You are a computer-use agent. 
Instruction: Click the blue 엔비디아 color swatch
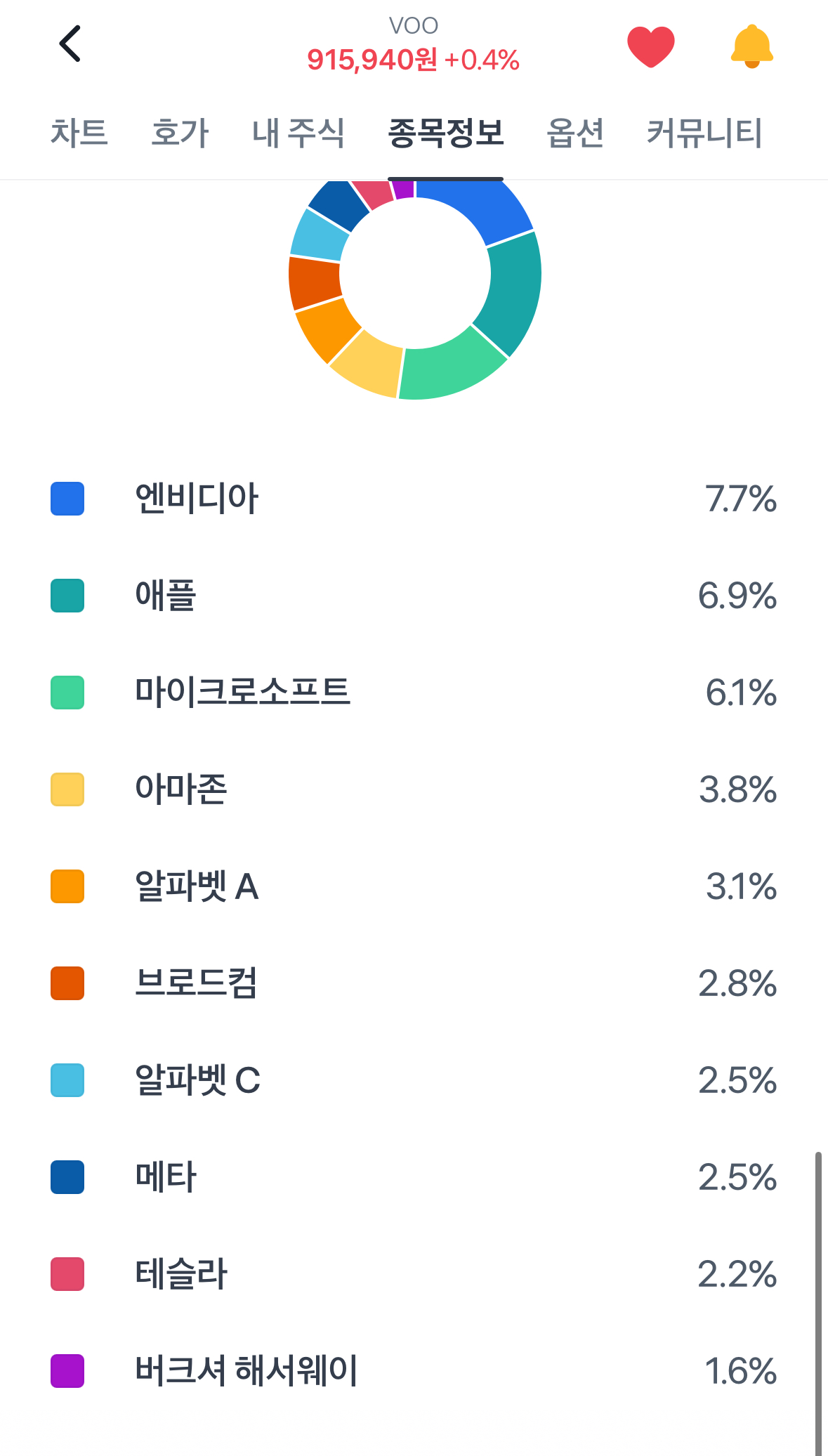67,499
